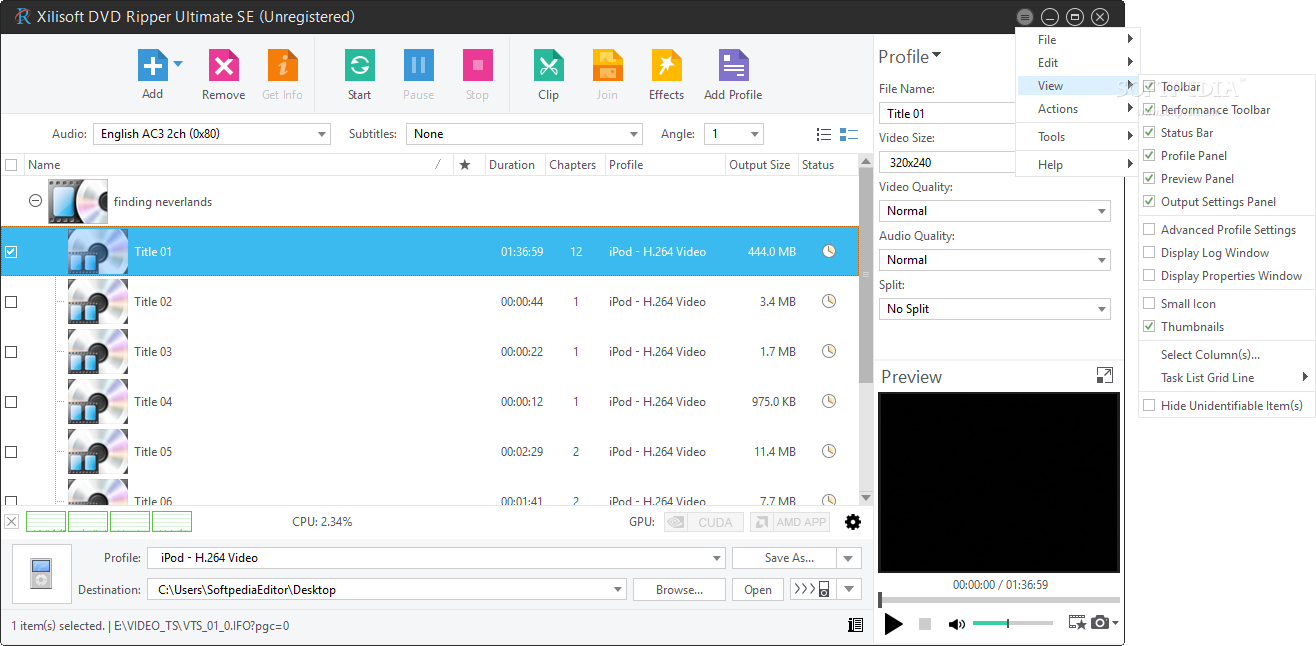Open the Effects tool
The height and width of the screenshot is (646, 1316).
point(667,66)
